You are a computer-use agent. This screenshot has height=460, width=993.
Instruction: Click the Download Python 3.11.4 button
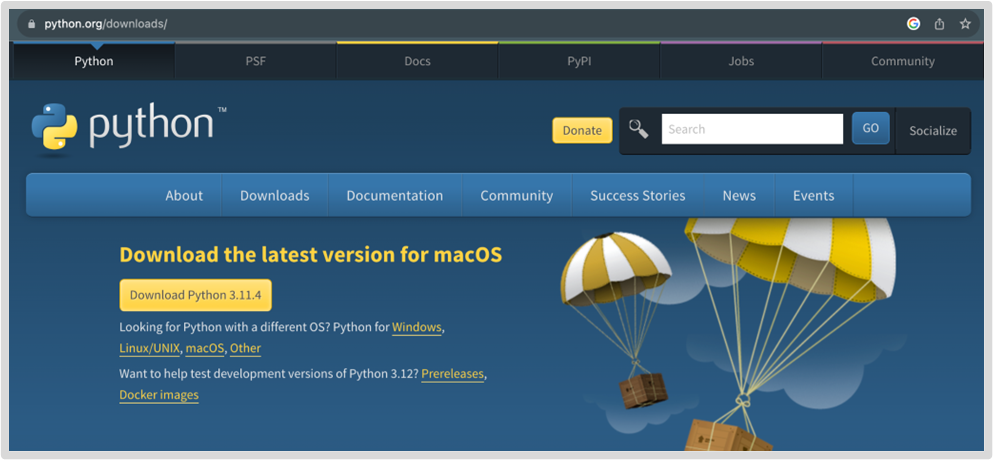(196, 295)
